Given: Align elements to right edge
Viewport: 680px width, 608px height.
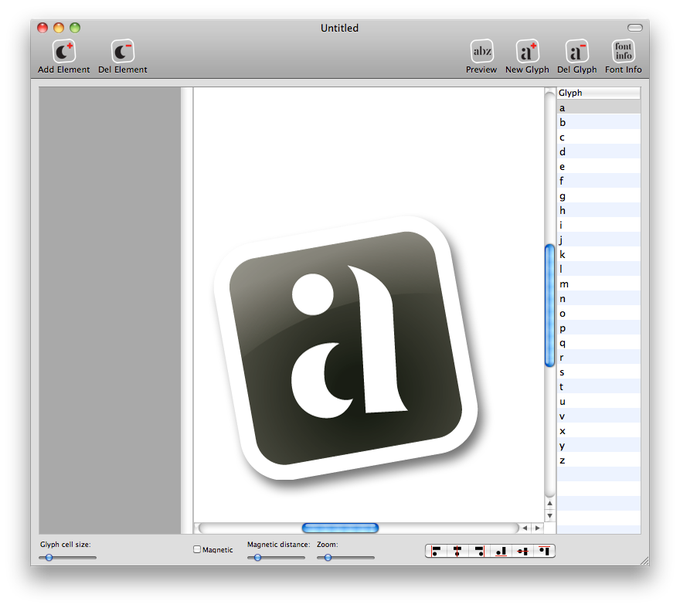Looking at the screenshot, I should coord(479,551).
